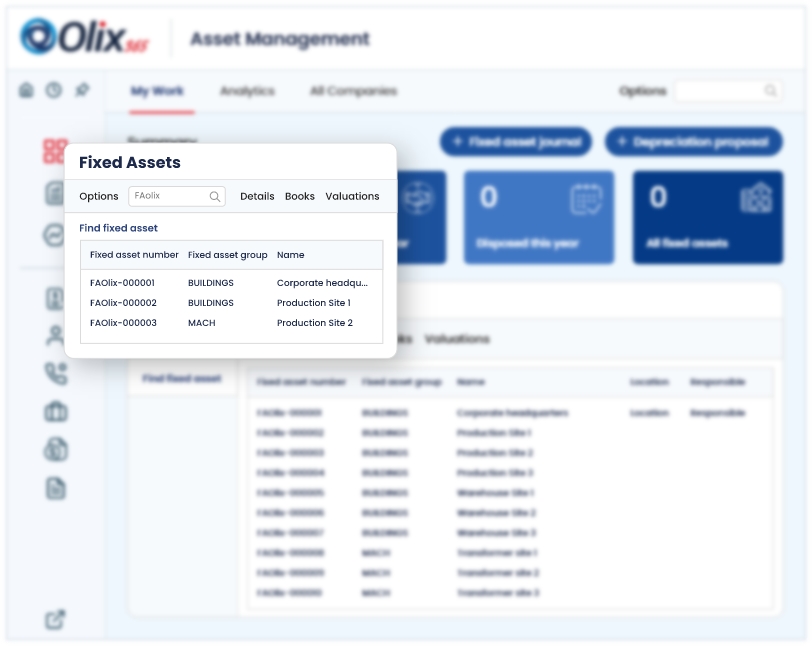The width and height of the screenshot is (812, 646).
Task: Click the home icon in the sidebar header
Action: [26, 90]
